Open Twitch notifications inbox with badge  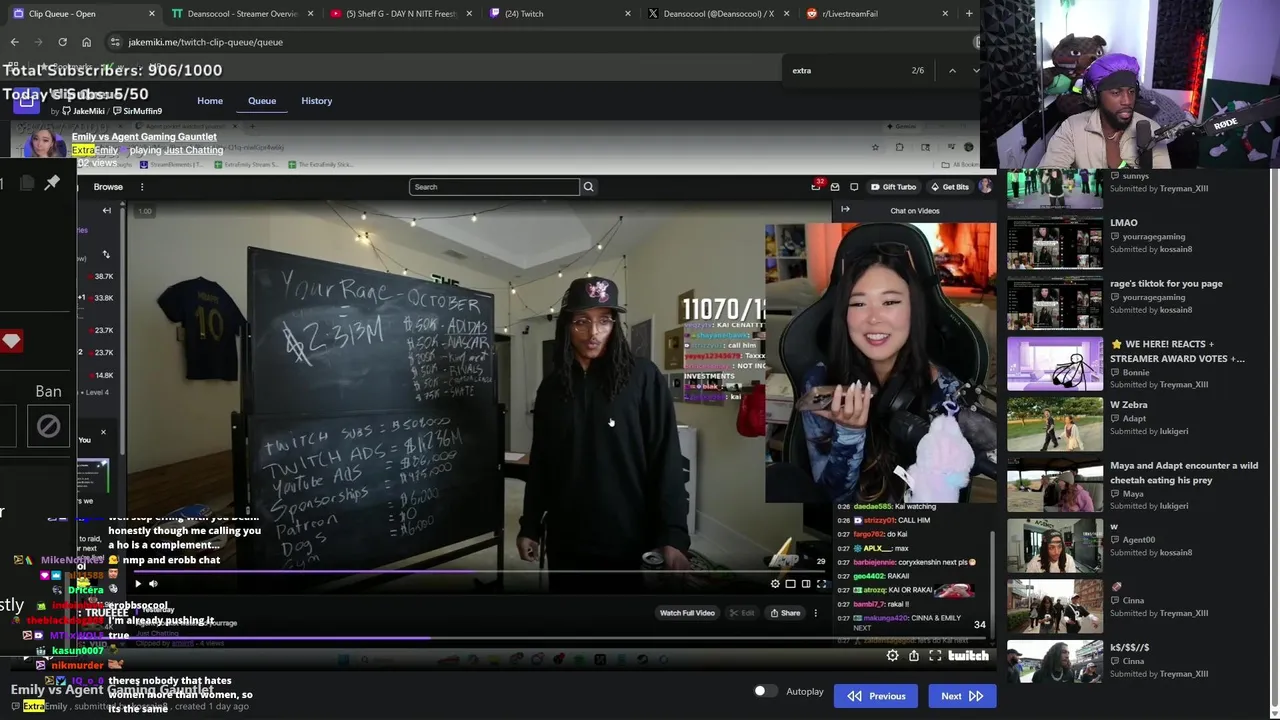816,187
